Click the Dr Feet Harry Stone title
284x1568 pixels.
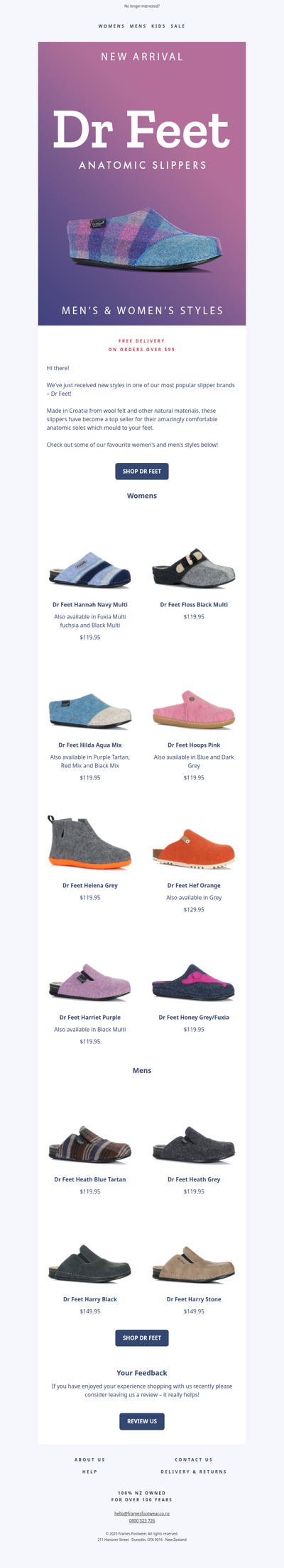coord(194,1299)
